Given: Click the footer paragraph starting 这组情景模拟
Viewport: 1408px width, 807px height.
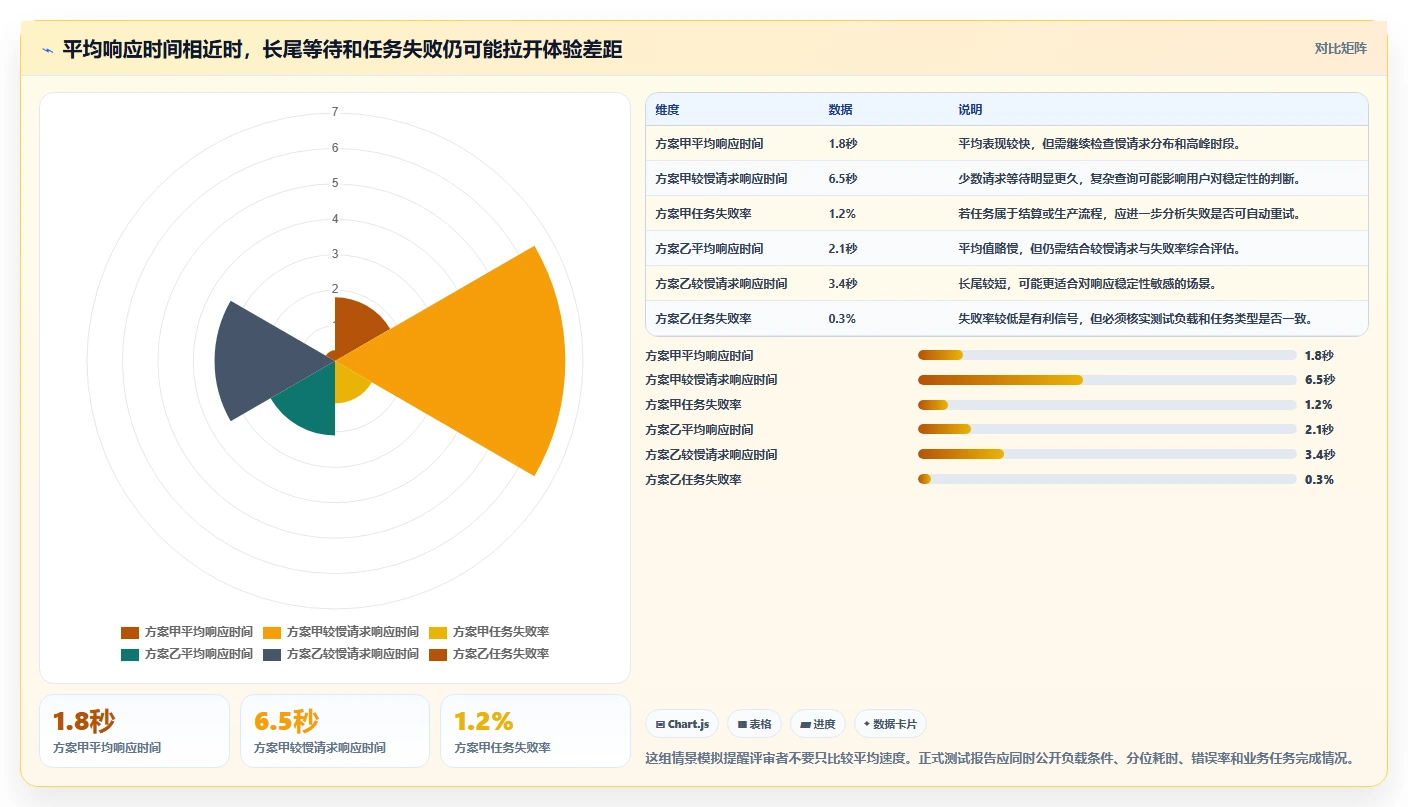Looking at the screenshot, I should click(x=1001, y=758).
